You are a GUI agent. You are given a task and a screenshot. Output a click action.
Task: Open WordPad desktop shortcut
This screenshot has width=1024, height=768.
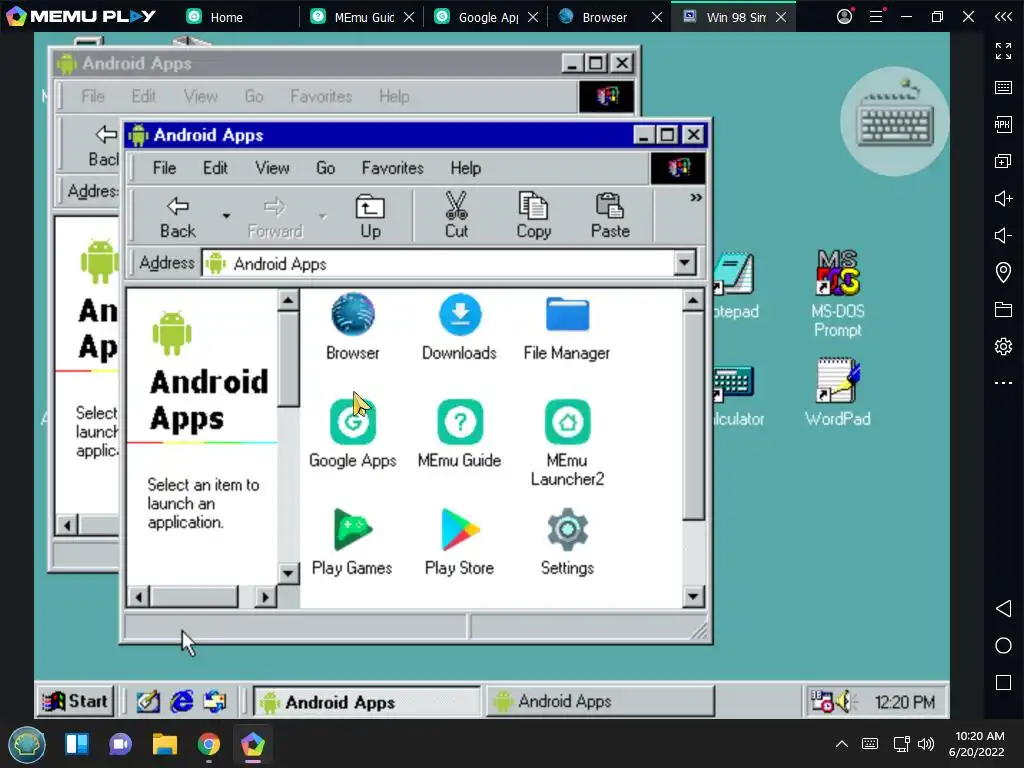(838, 392)
